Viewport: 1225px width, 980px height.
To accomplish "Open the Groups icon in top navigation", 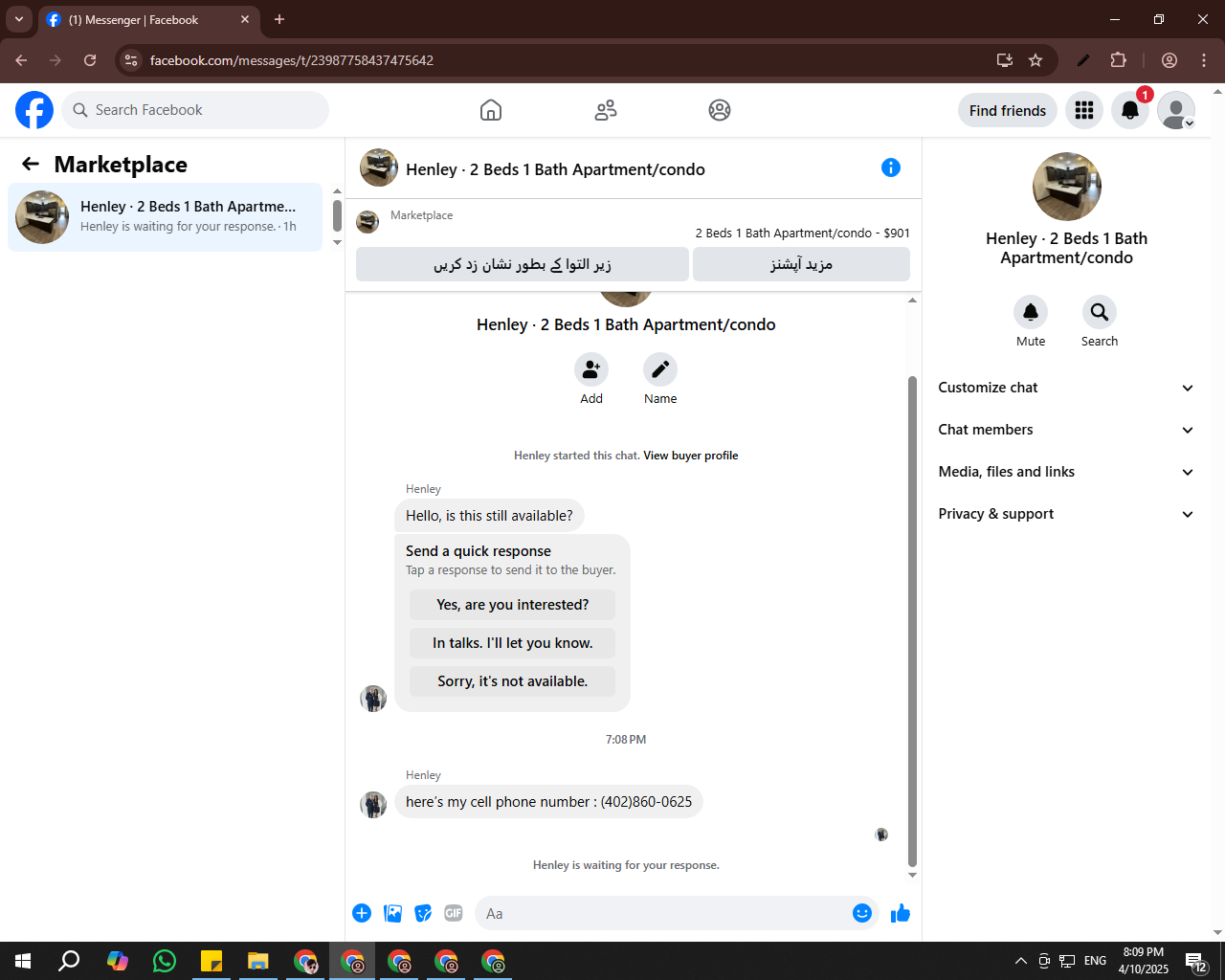I will point(720,110).
